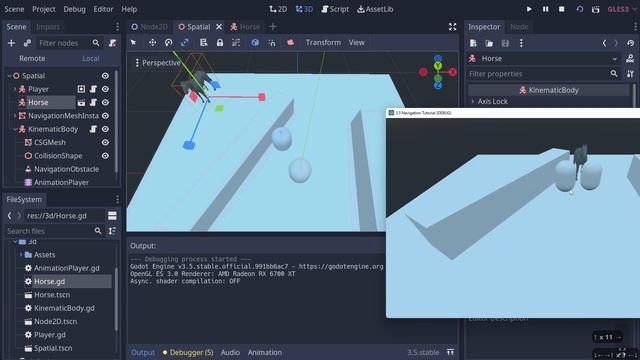
Task: Toggle visibility of CollisionShape node
Action: (x=105, y=156)
